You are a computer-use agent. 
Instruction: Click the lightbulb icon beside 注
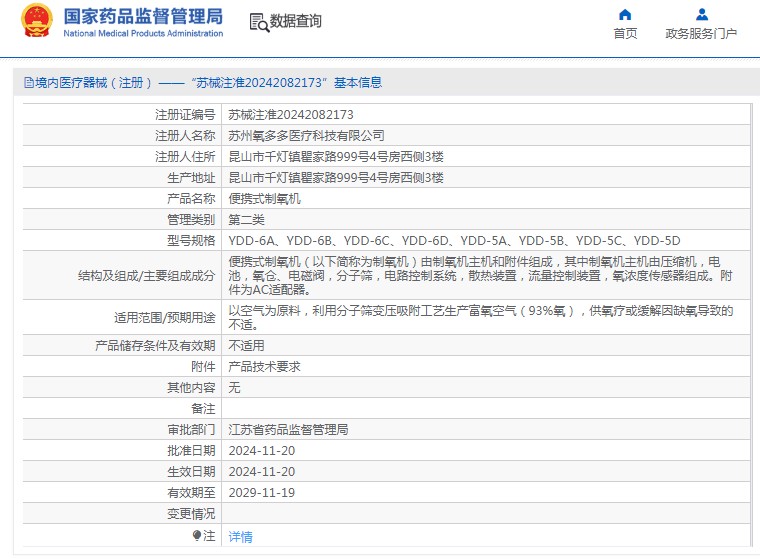197,536
